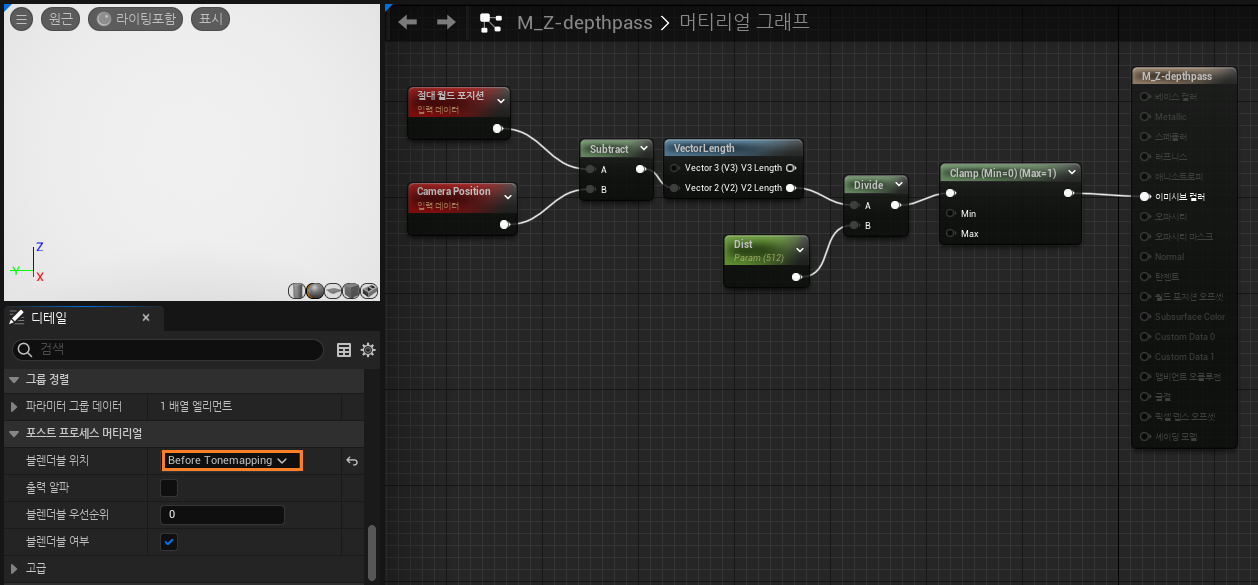Select the cube preview mesh icon
This screenshot has width=1258, height=585.
pyautogui.click(x=351, y=291)
